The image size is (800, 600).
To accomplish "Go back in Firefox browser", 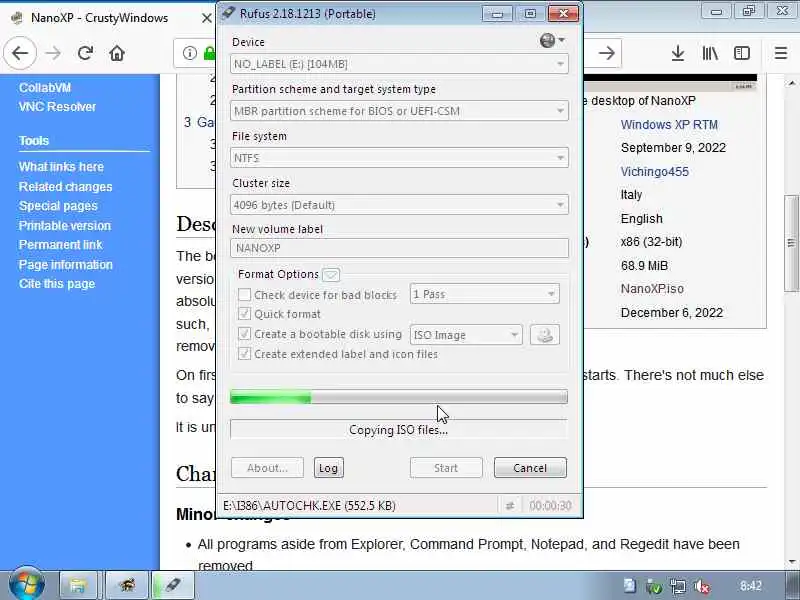I will pos(20,53).
